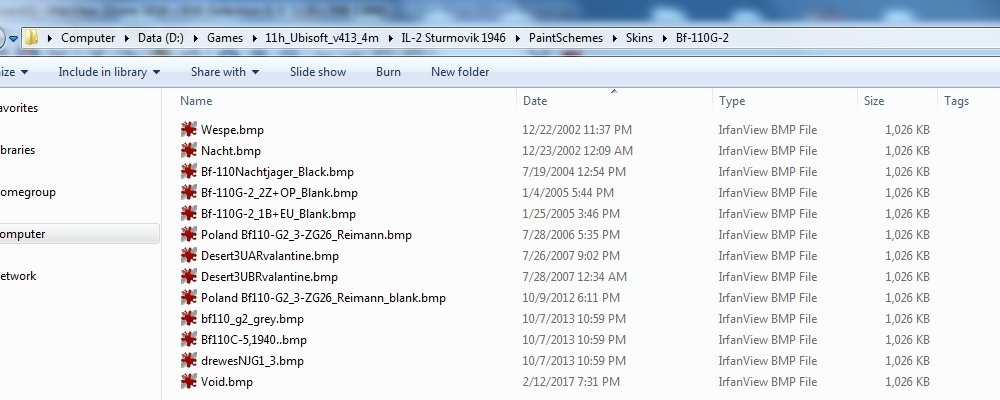The height and width of the screenshot is (400, 1000).
Task: Click the Desert3UARvalantine.bmp file icon
Action: (x=189, y=256)
